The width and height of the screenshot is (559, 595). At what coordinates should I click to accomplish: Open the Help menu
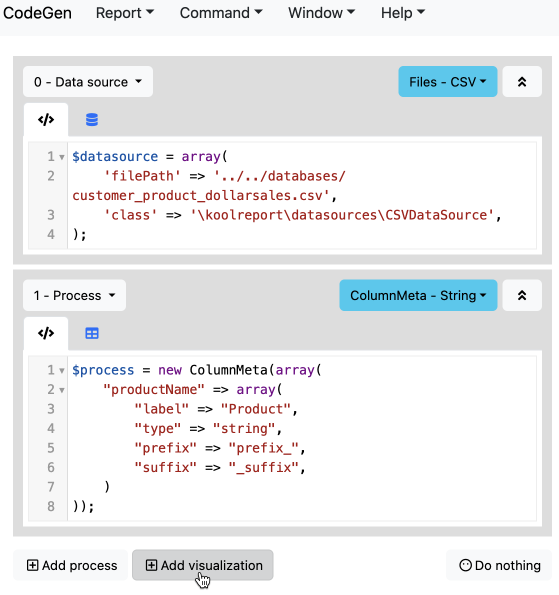[x=403, y=13]
